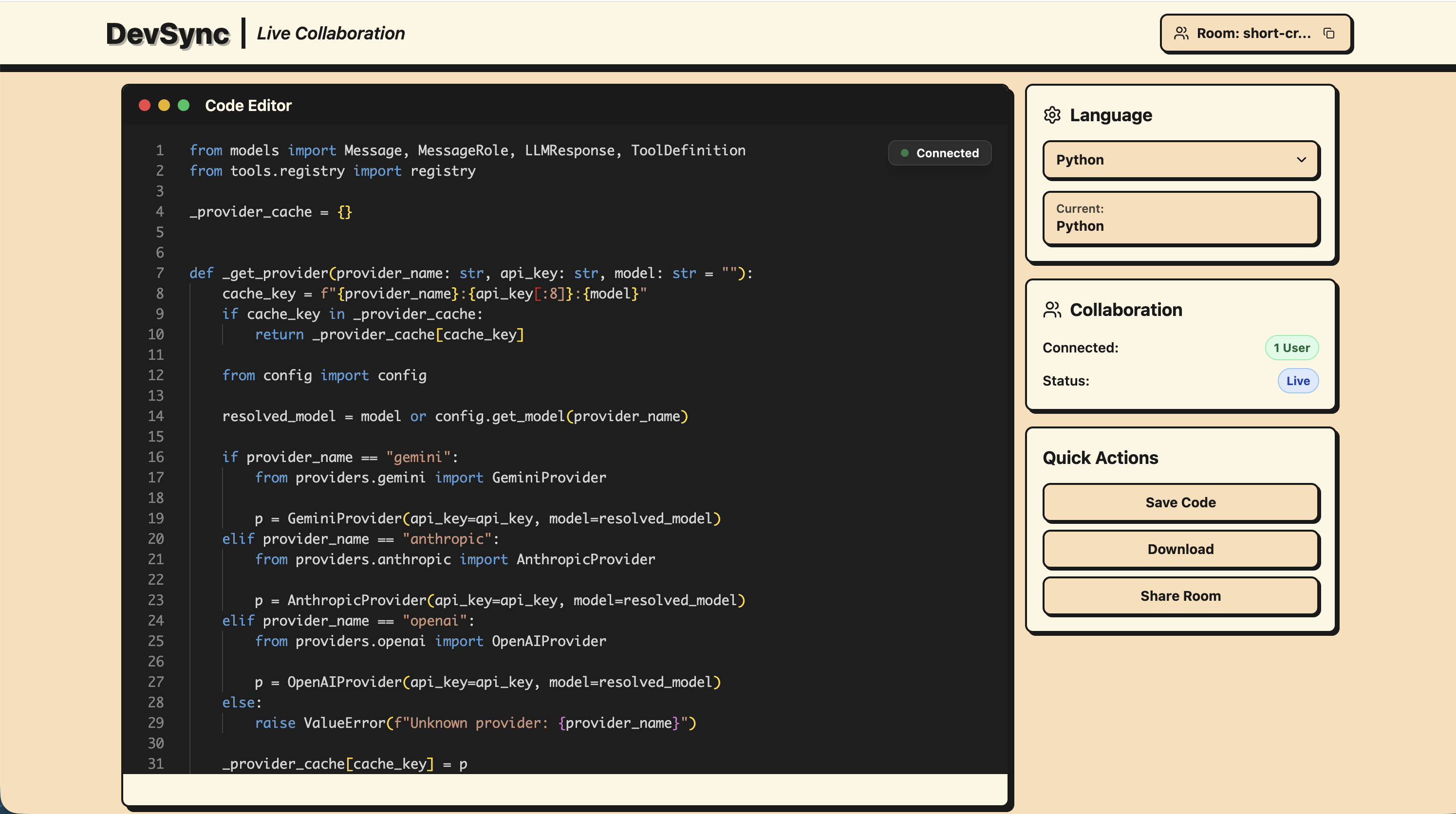Viewport: 1456px width, 814px height.
Task: Click 'p = OpenAIProvider(' assignment line
Action: (x=488, y=682)
